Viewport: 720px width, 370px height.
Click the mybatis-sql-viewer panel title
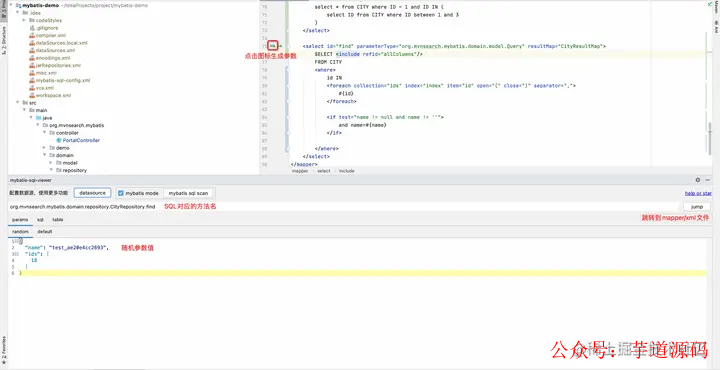point(31,180)
